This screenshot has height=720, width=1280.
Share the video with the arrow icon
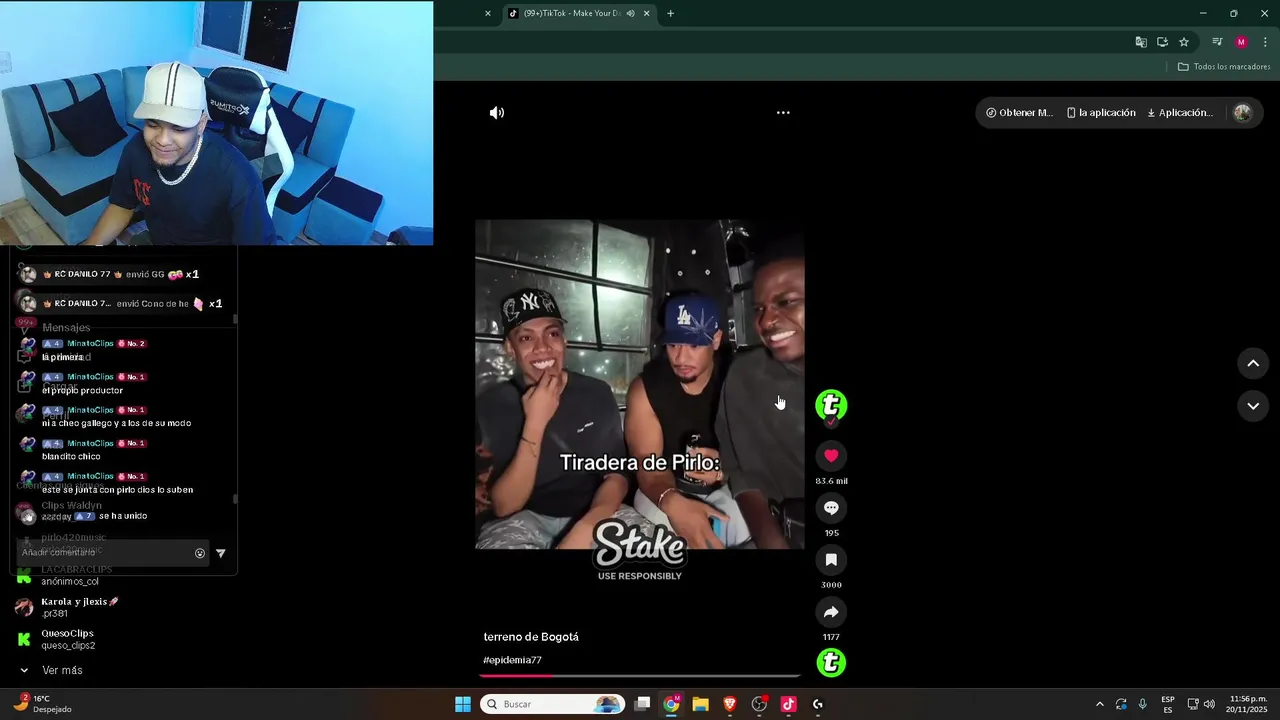tap(831, 612)
